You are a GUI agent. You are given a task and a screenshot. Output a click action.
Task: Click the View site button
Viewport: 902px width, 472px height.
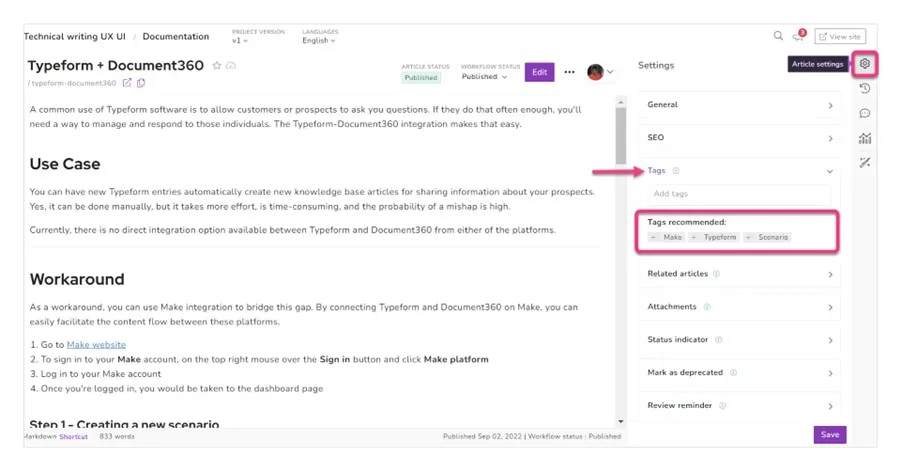click(x=840, y=36)
